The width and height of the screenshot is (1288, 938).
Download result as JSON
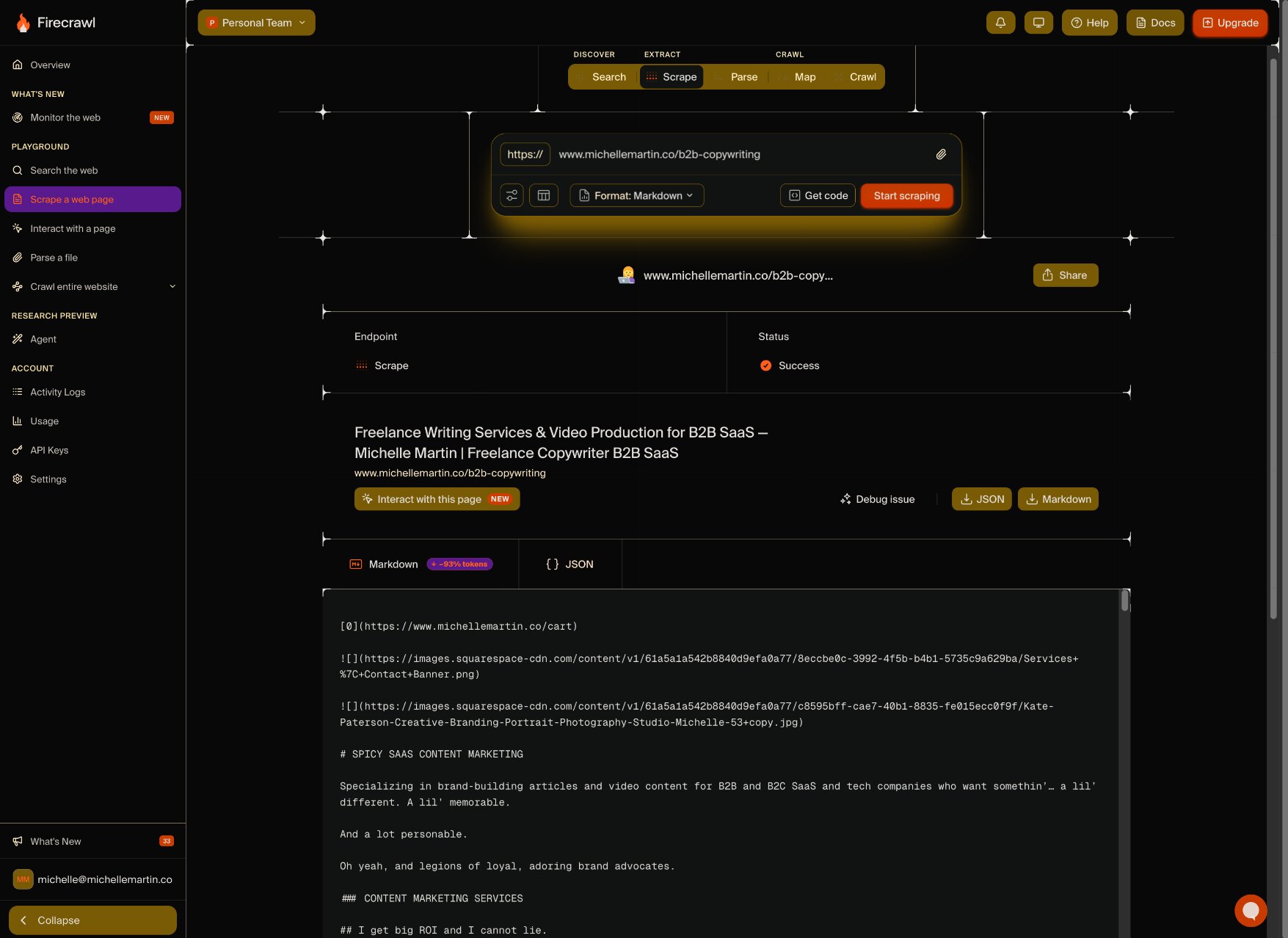(982, 499)
